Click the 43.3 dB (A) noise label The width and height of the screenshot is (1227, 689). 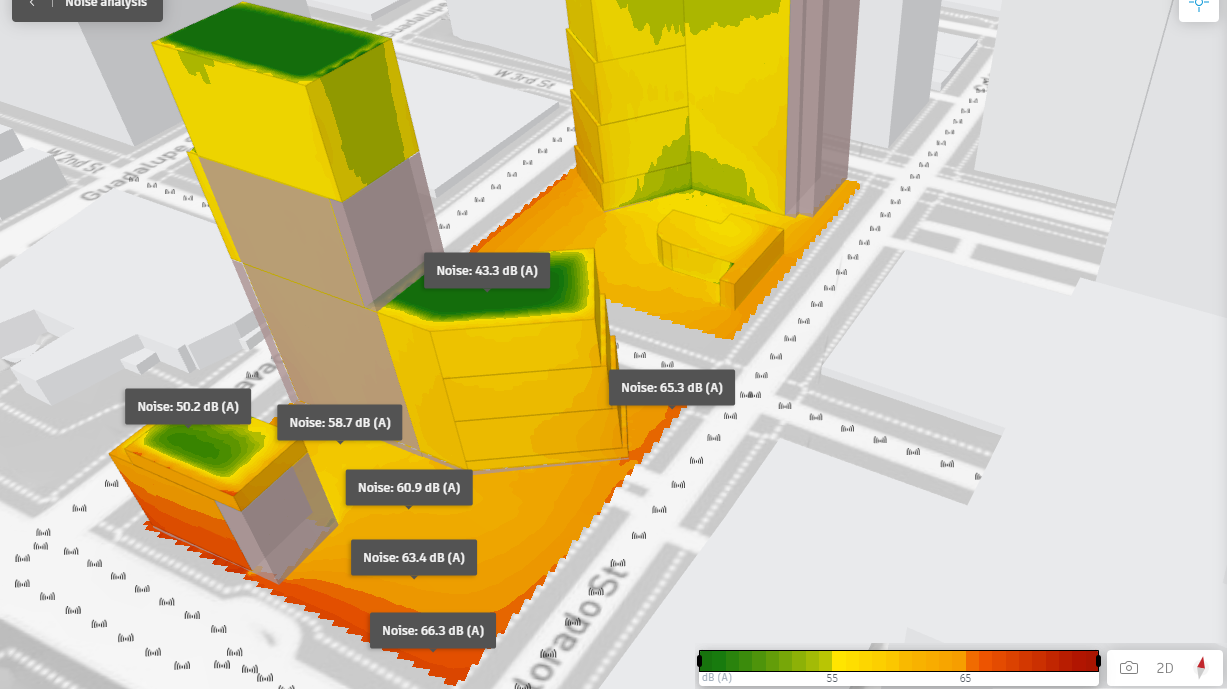coord(487,270)
